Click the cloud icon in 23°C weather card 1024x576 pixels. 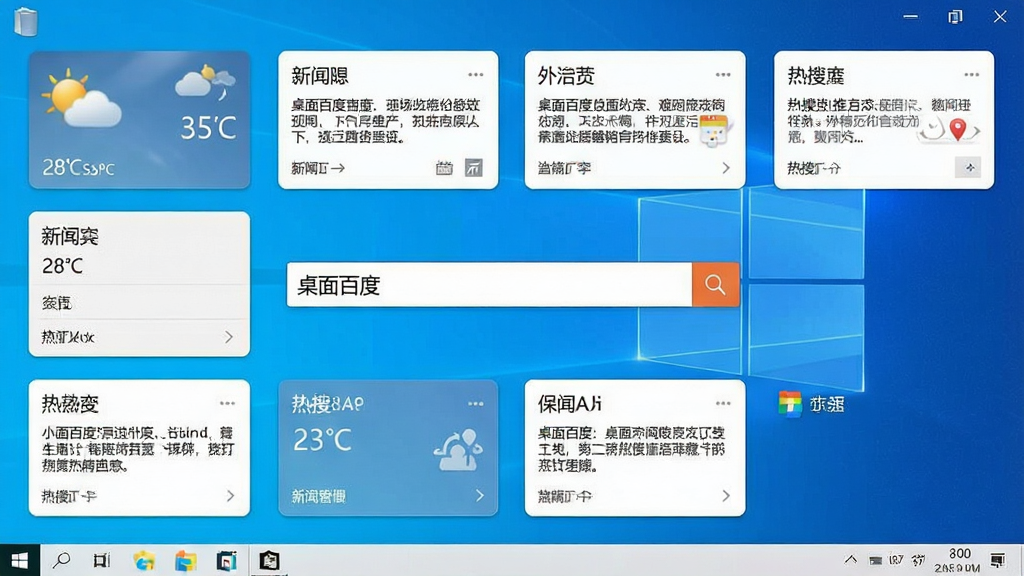458,450
